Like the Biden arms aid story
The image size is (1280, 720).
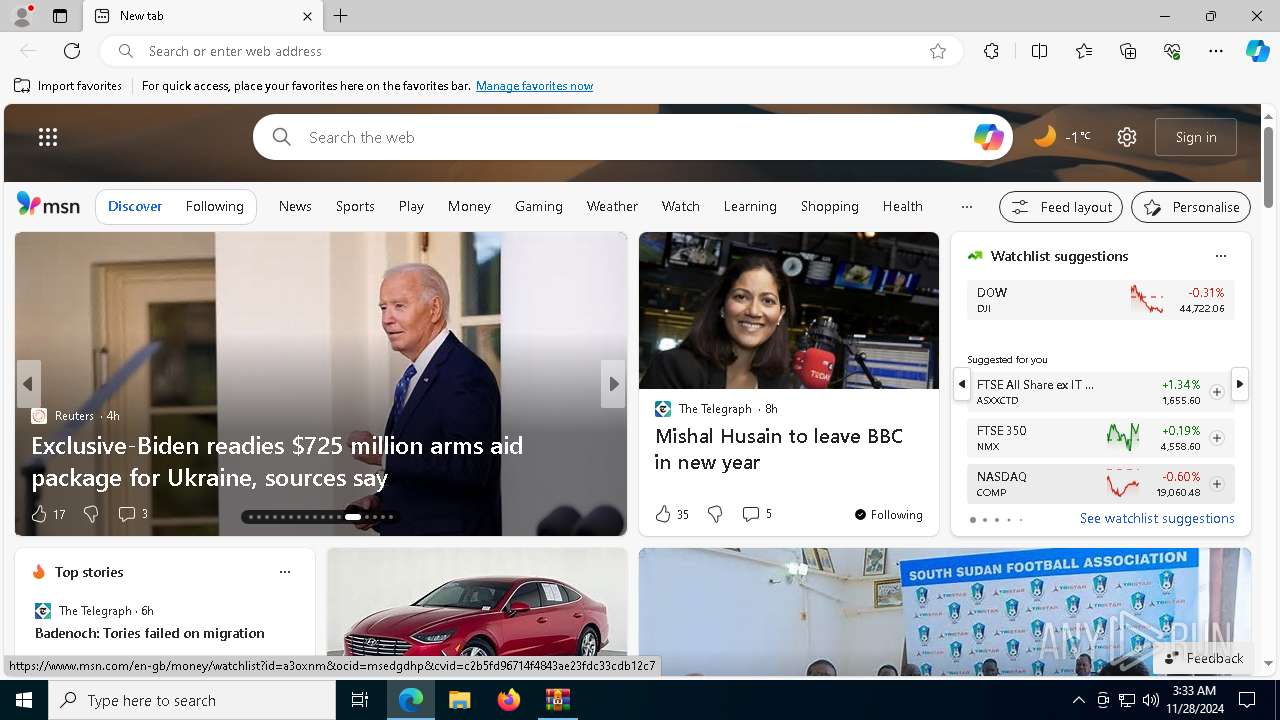(x=39, y=514)
